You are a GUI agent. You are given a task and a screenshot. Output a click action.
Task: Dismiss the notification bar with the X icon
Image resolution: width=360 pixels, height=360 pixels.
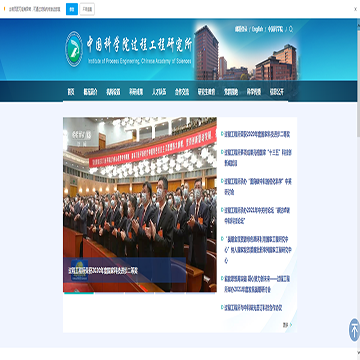[355, 9]
